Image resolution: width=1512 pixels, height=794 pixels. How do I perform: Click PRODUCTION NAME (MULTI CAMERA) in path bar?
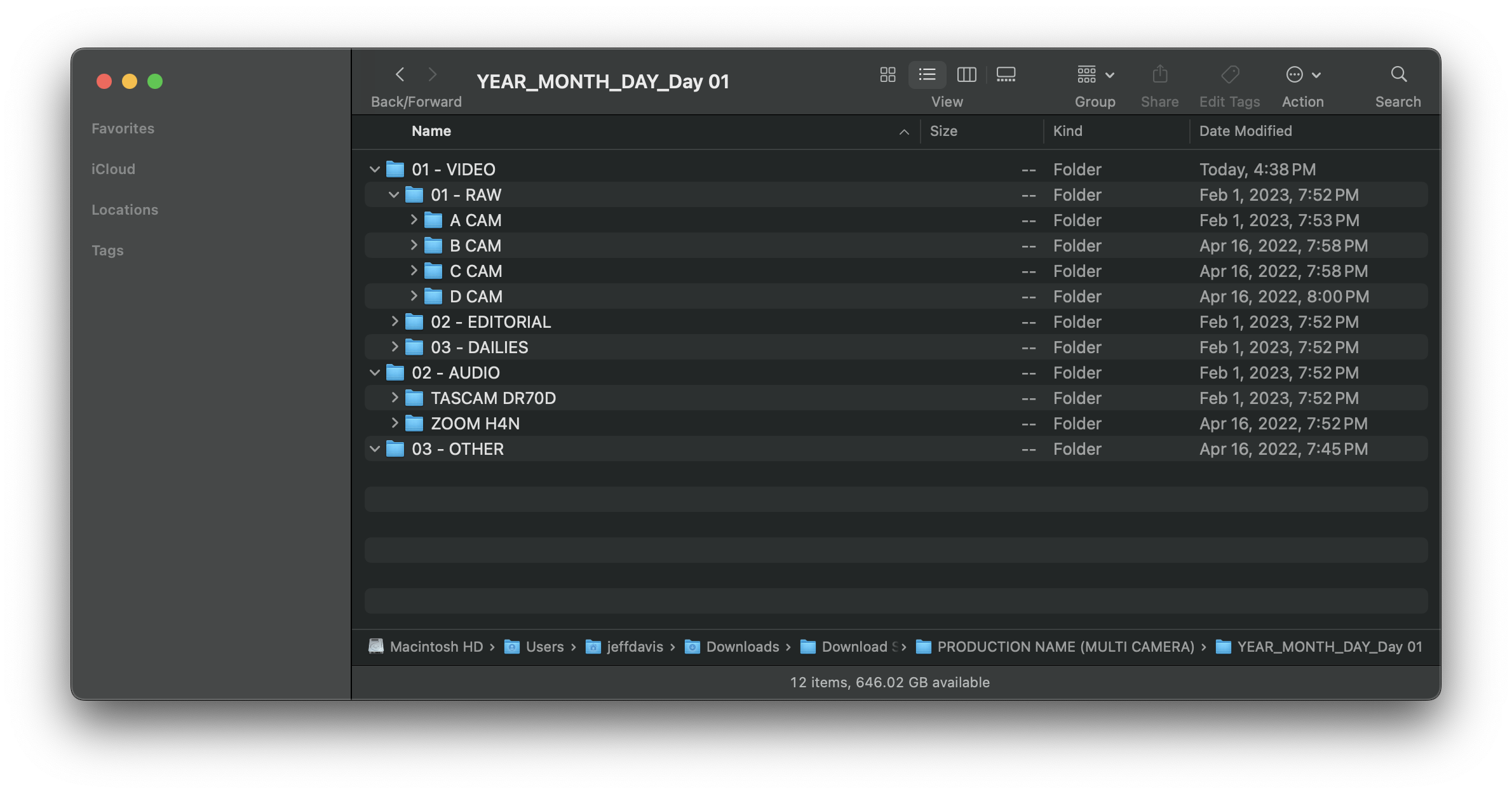click(x=1065, y=647)
